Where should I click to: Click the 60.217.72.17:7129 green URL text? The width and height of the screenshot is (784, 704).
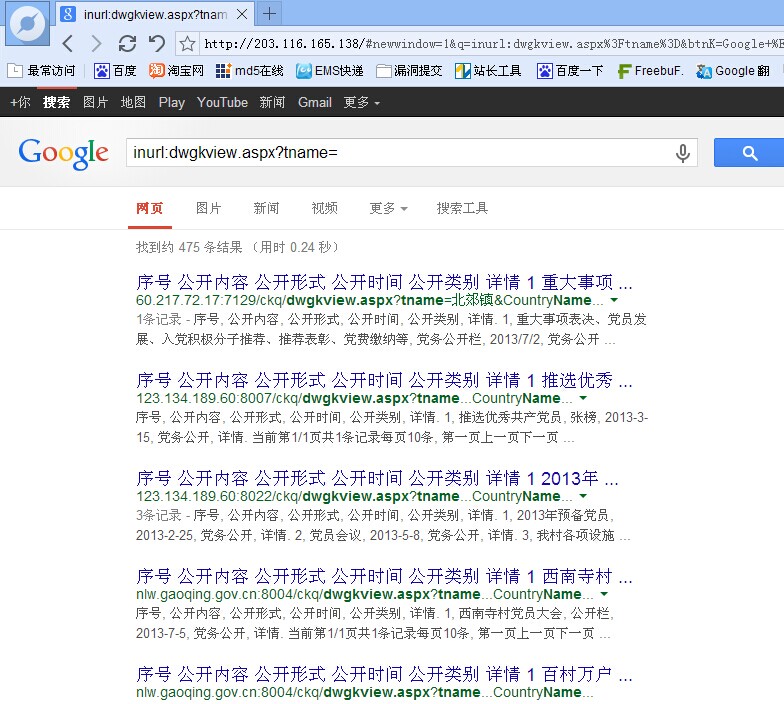[x=370, y=300]
